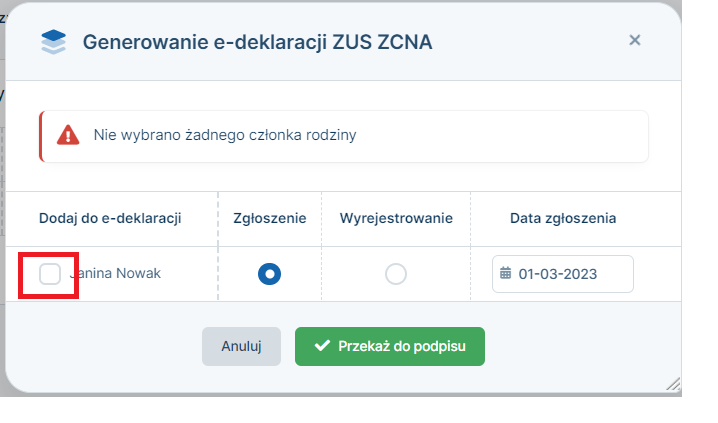718x423 pixels.
Task: Click the white checkmark icon on green button
Action: (322, 346)
